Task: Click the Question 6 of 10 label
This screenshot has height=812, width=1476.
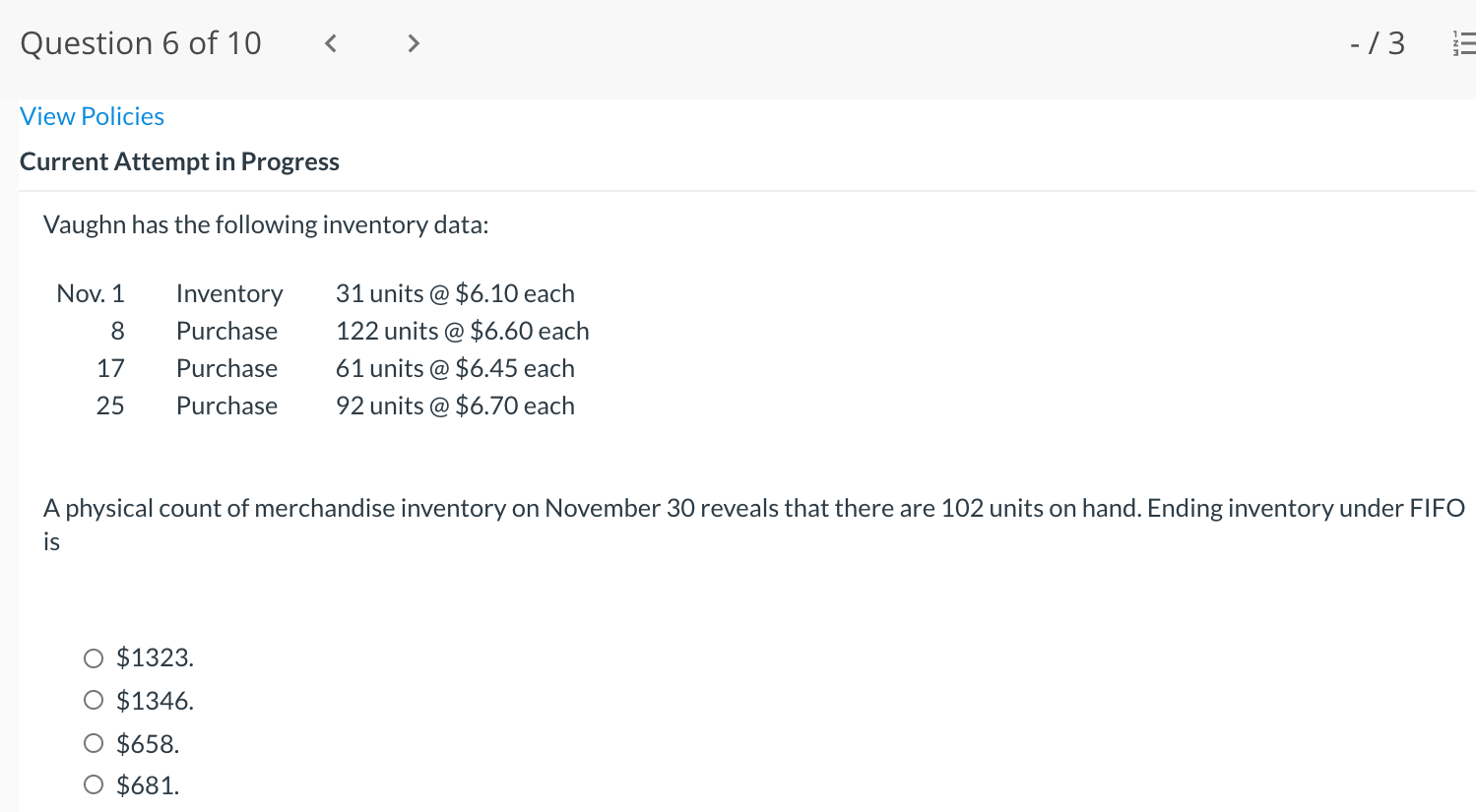Action: coord(141,43)
